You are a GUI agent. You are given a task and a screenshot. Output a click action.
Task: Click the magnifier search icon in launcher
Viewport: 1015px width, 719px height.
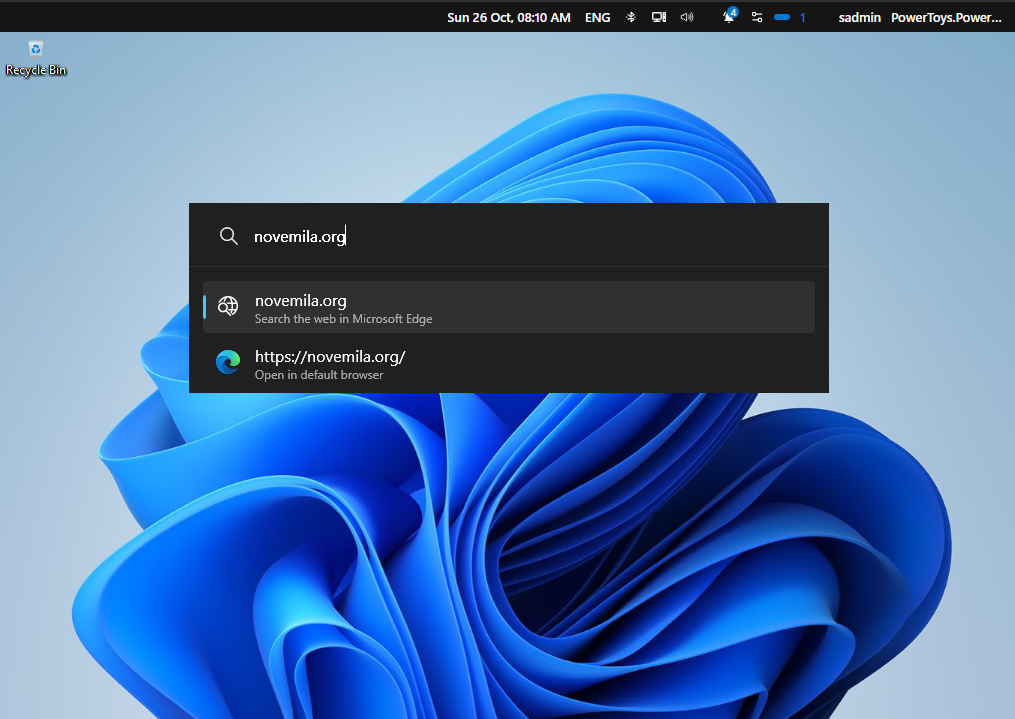[x=229, y=236]
